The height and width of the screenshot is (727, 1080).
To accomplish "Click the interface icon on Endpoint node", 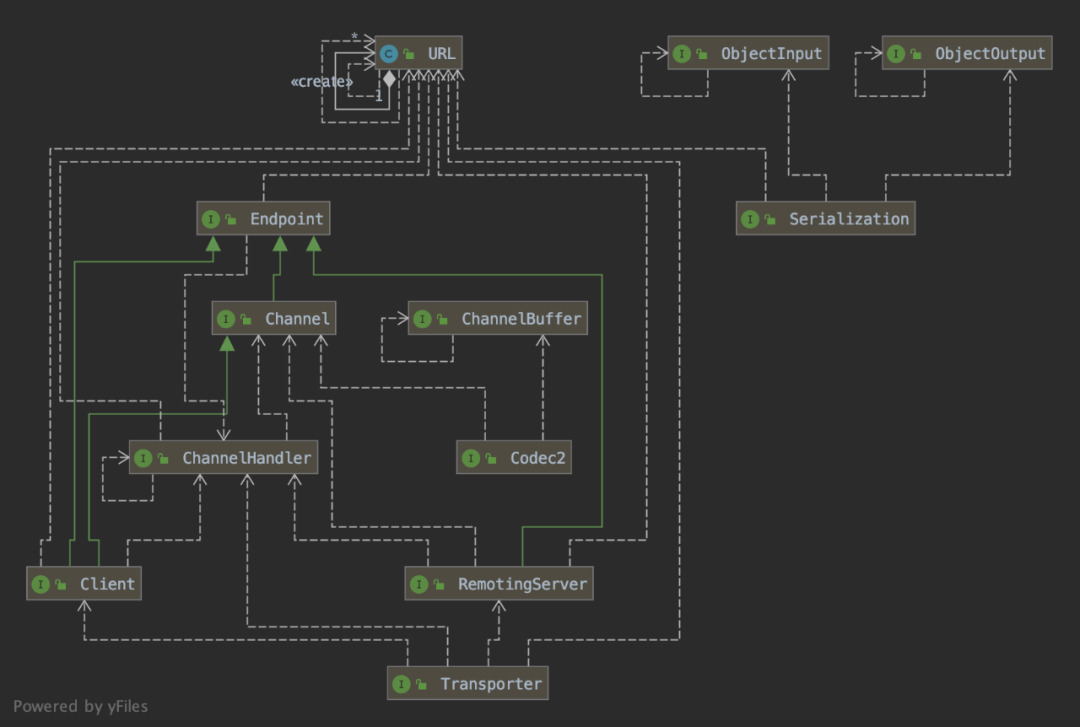I will [210, 219].
